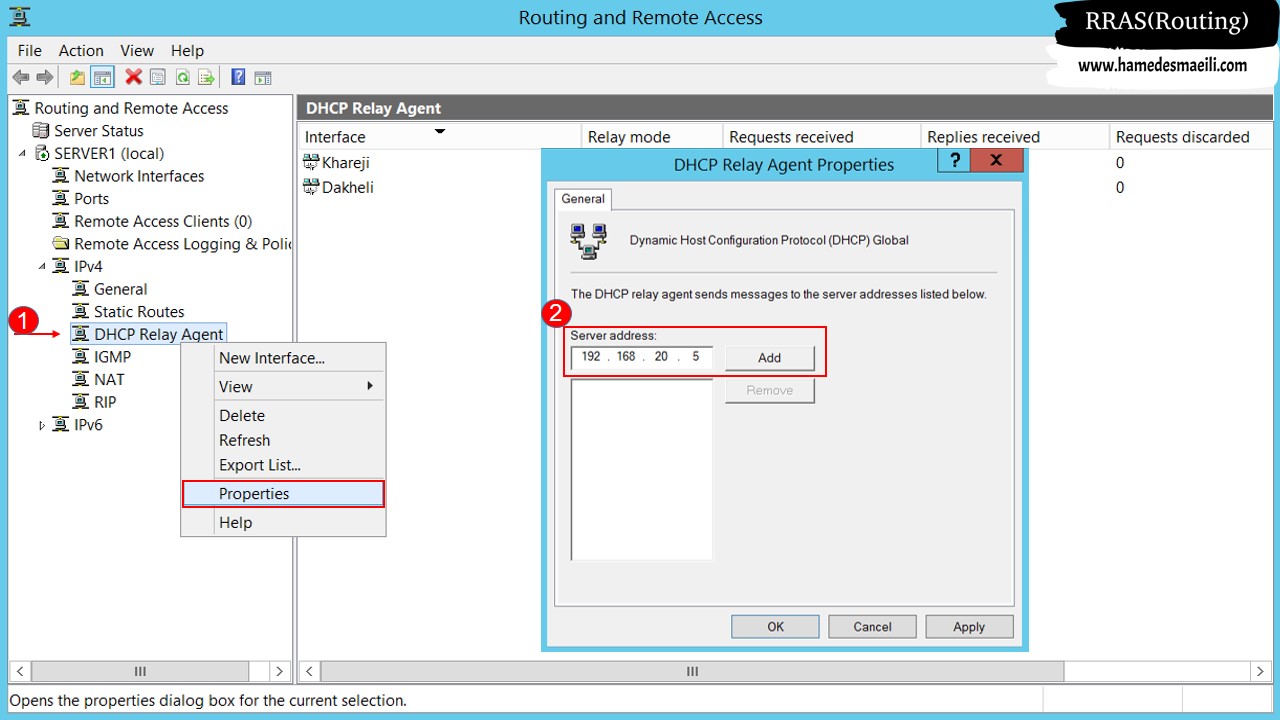Choose Properties from context menu
1280x720 pixels.
click(284, 494)
